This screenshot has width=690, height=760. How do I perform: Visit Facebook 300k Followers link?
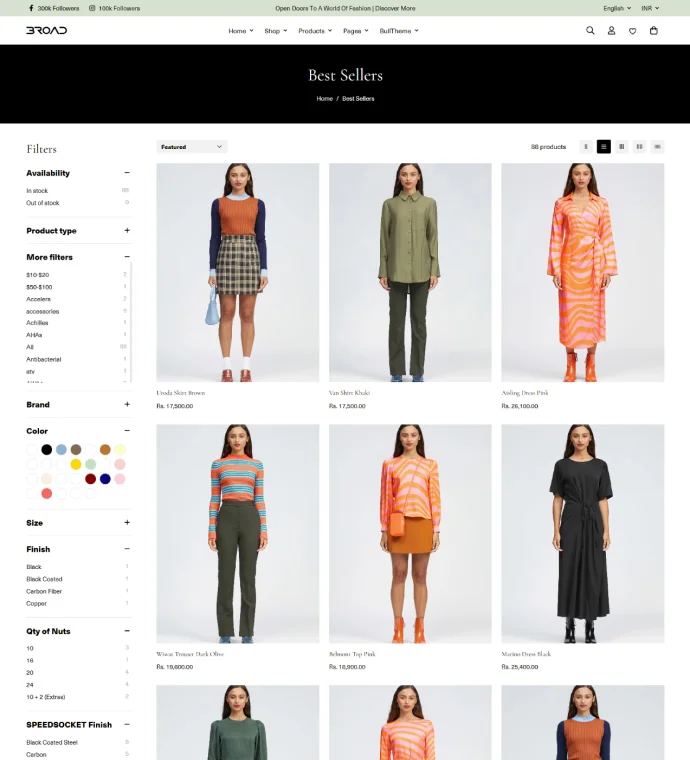point(54,8)
